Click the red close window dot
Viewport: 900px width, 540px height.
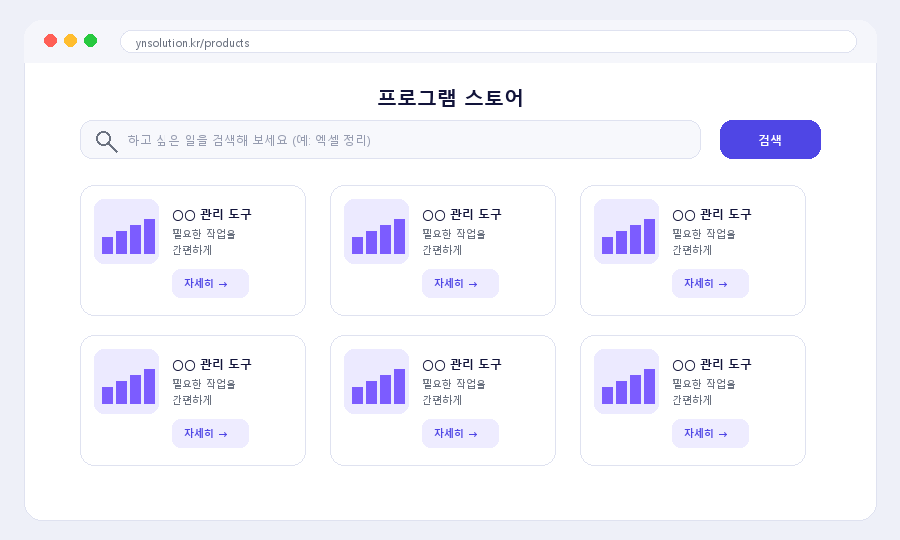click(51, 41)
